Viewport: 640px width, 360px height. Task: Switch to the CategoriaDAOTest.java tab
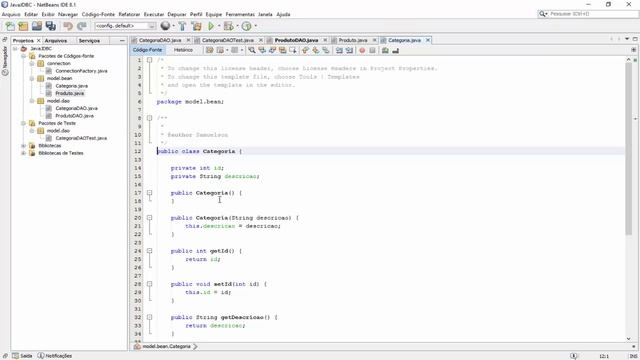click(227, 40)
